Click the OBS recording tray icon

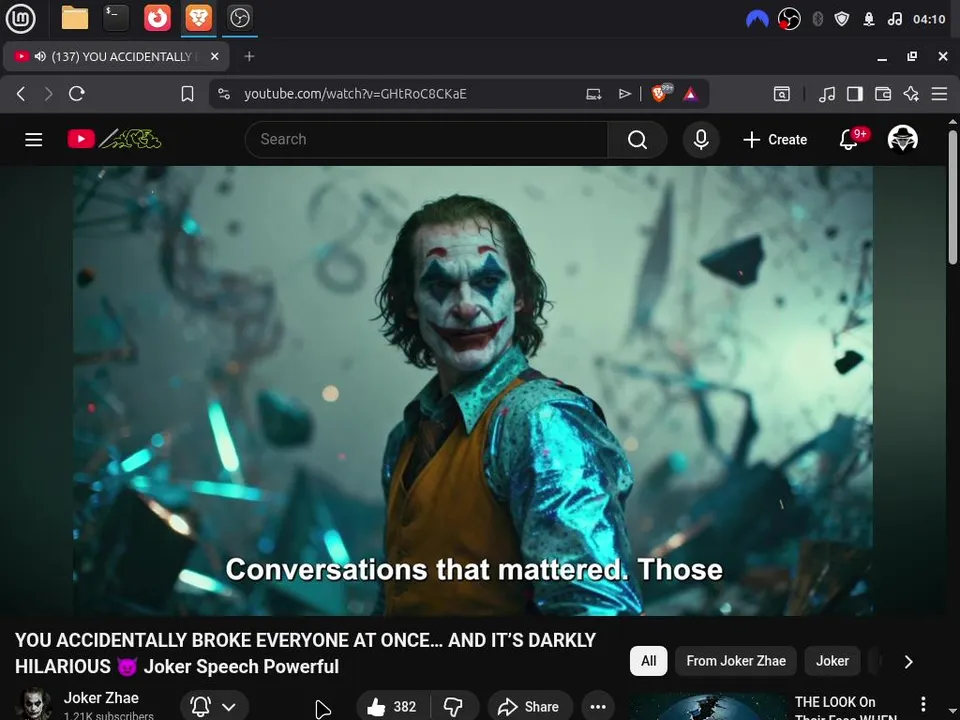[x=789, y=19]
